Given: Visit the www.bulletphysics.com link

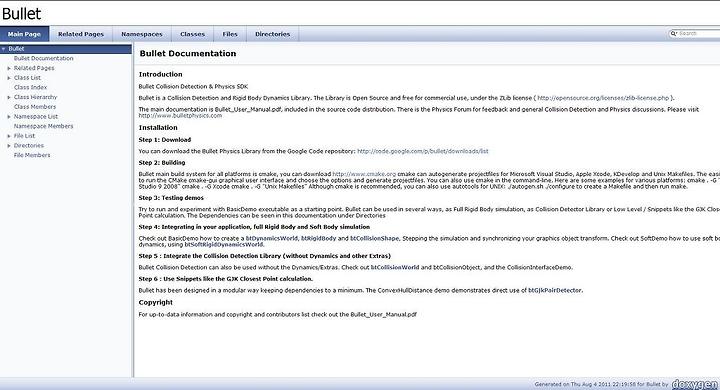Looking at the screenshot, I should point(180,115).
